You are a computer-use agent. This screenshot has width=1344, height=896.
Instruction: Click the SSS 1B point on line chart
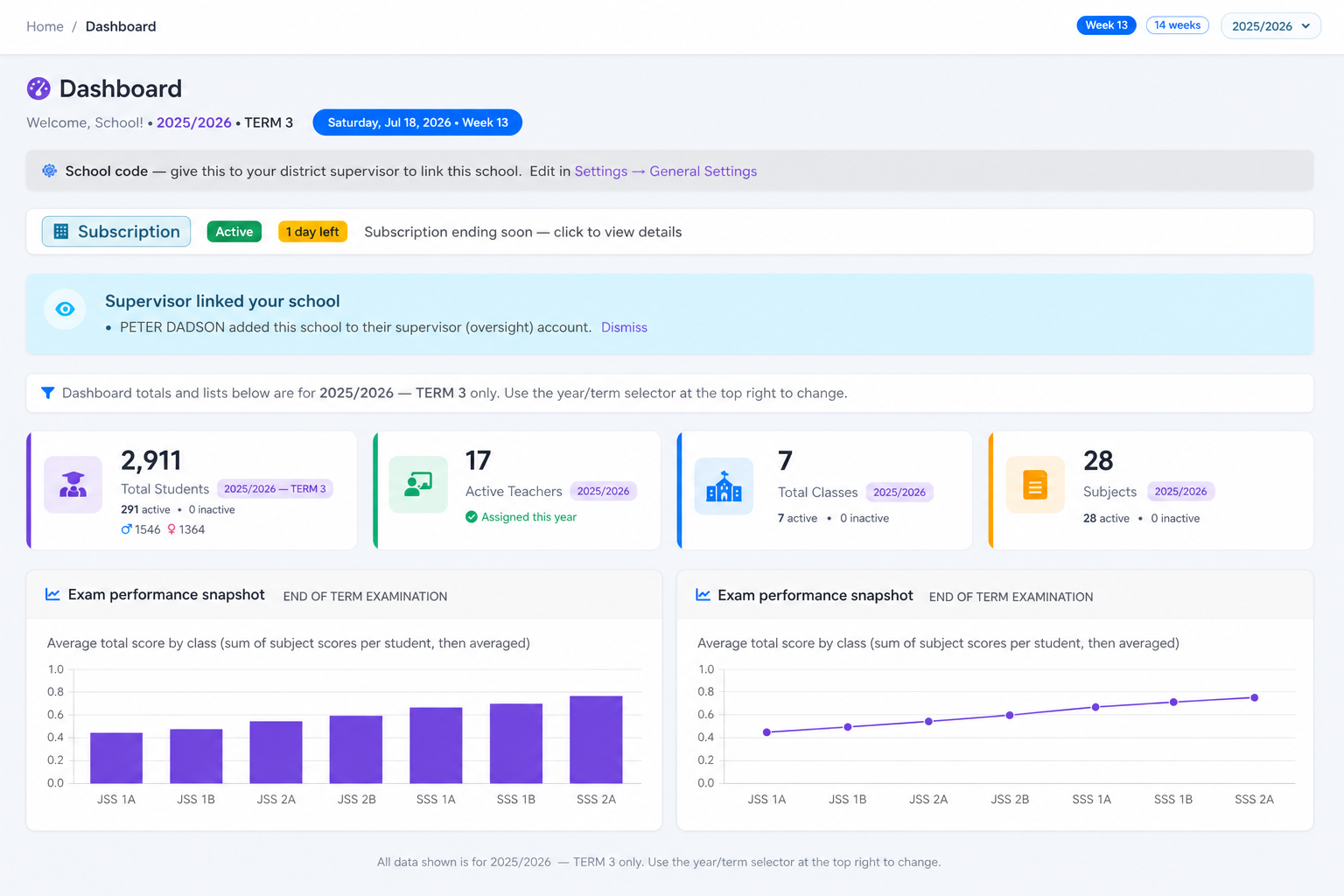click(x=1173, y=702)
